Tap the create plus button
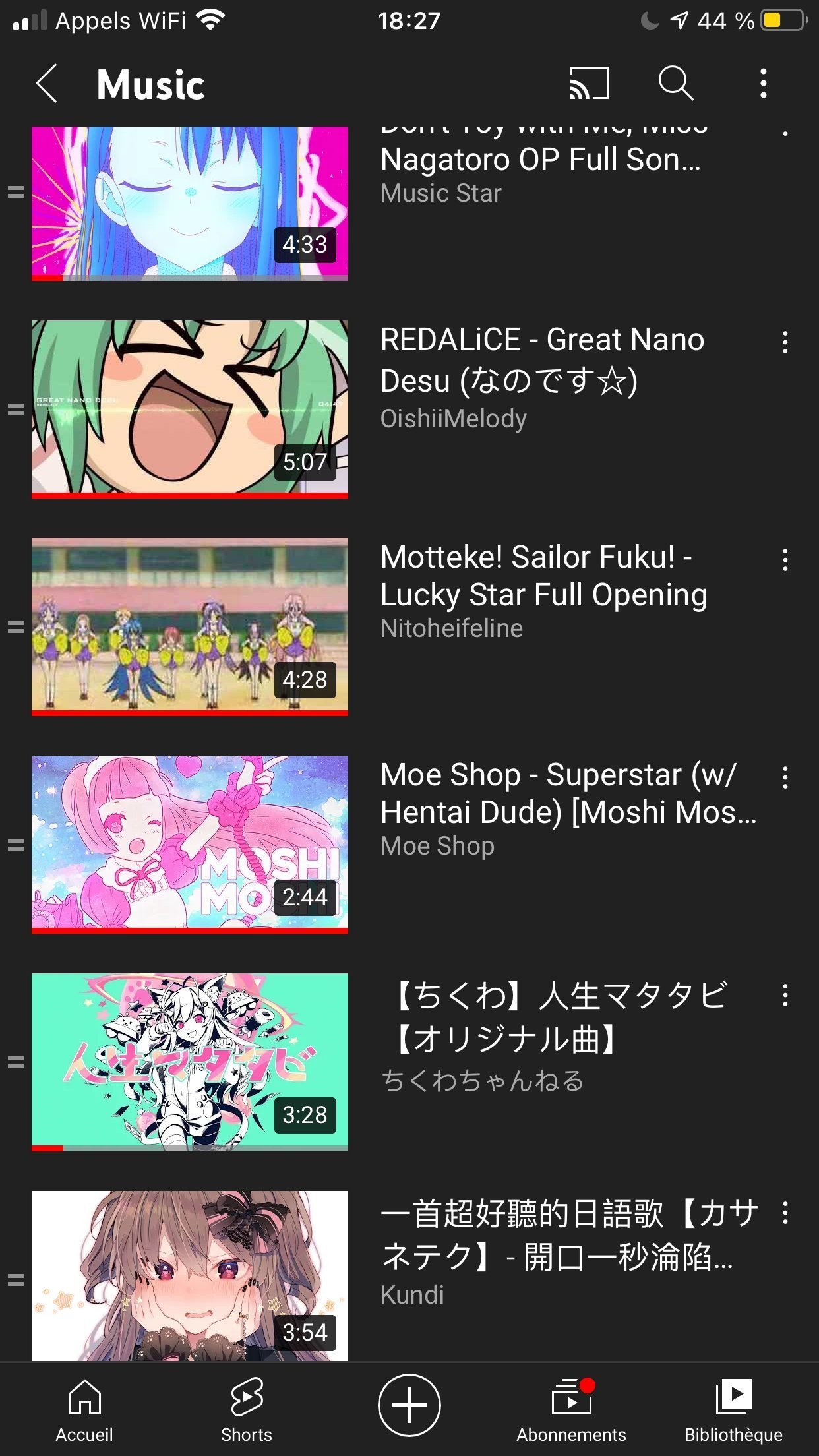 point(409,1405)
